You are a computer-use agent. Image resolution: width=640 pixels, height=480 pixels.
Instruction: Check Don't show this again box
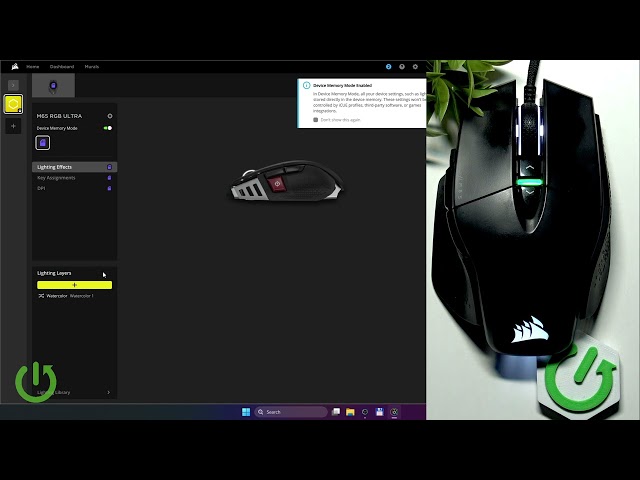[x=316, y=120]
